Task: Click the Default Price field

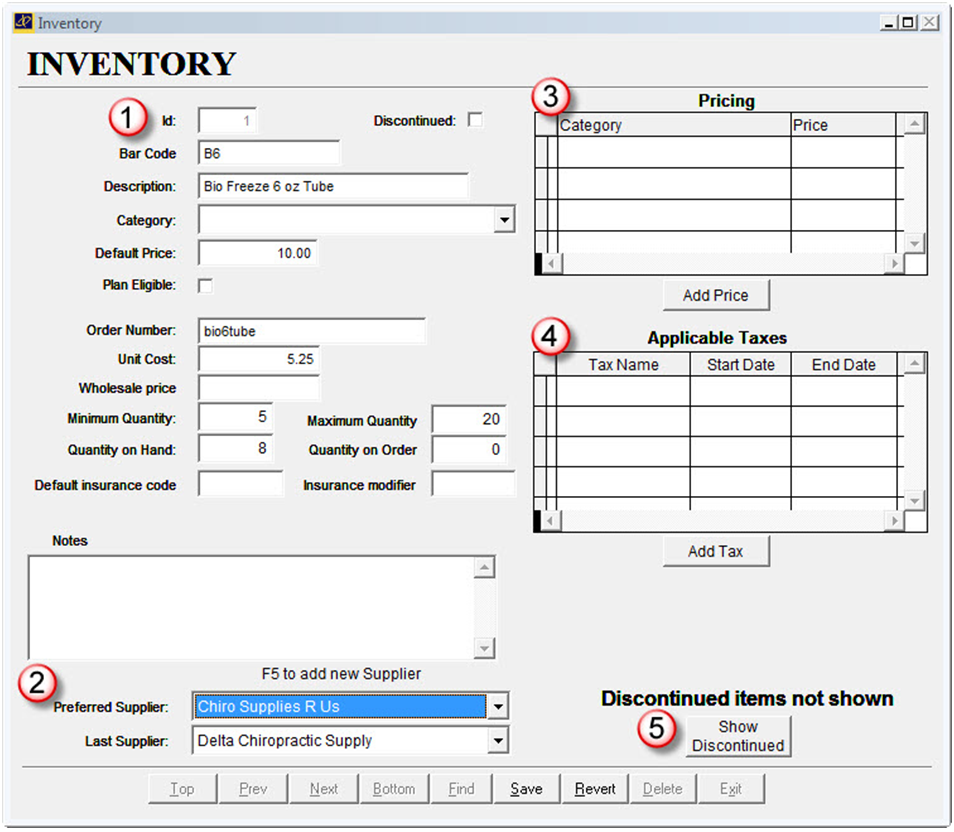Action: pos(257,253)
